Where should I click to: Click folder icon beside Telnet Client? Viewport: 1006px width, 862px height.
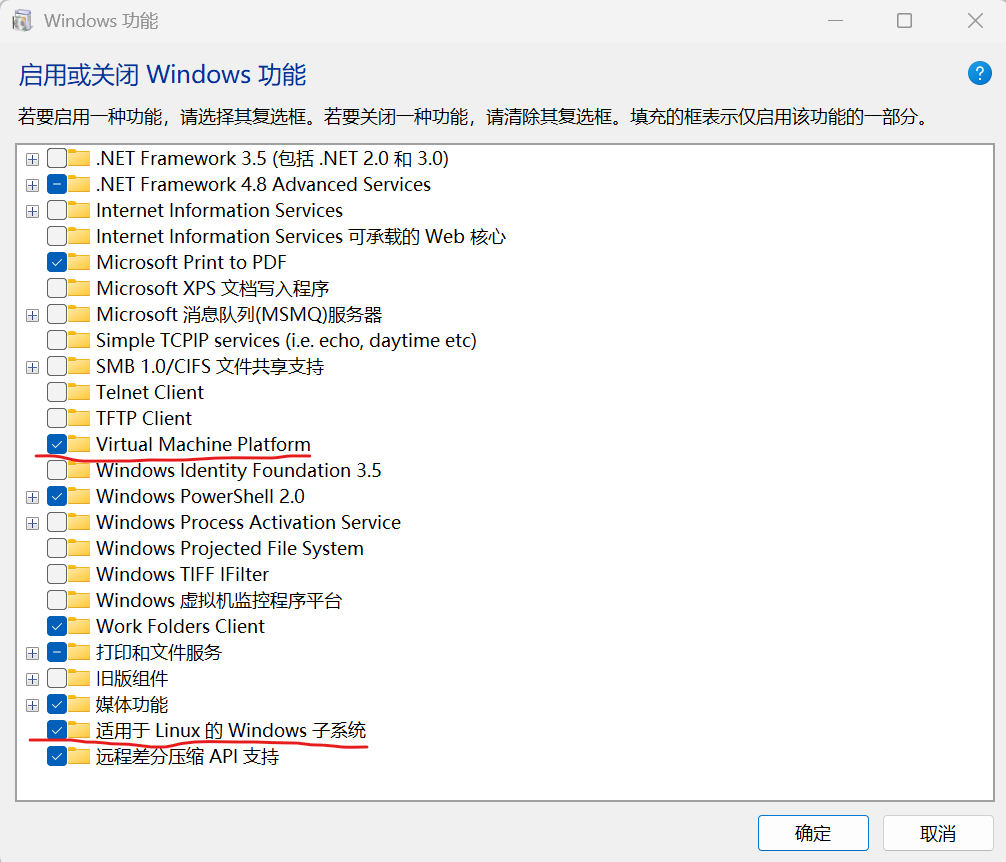(79, 392)
